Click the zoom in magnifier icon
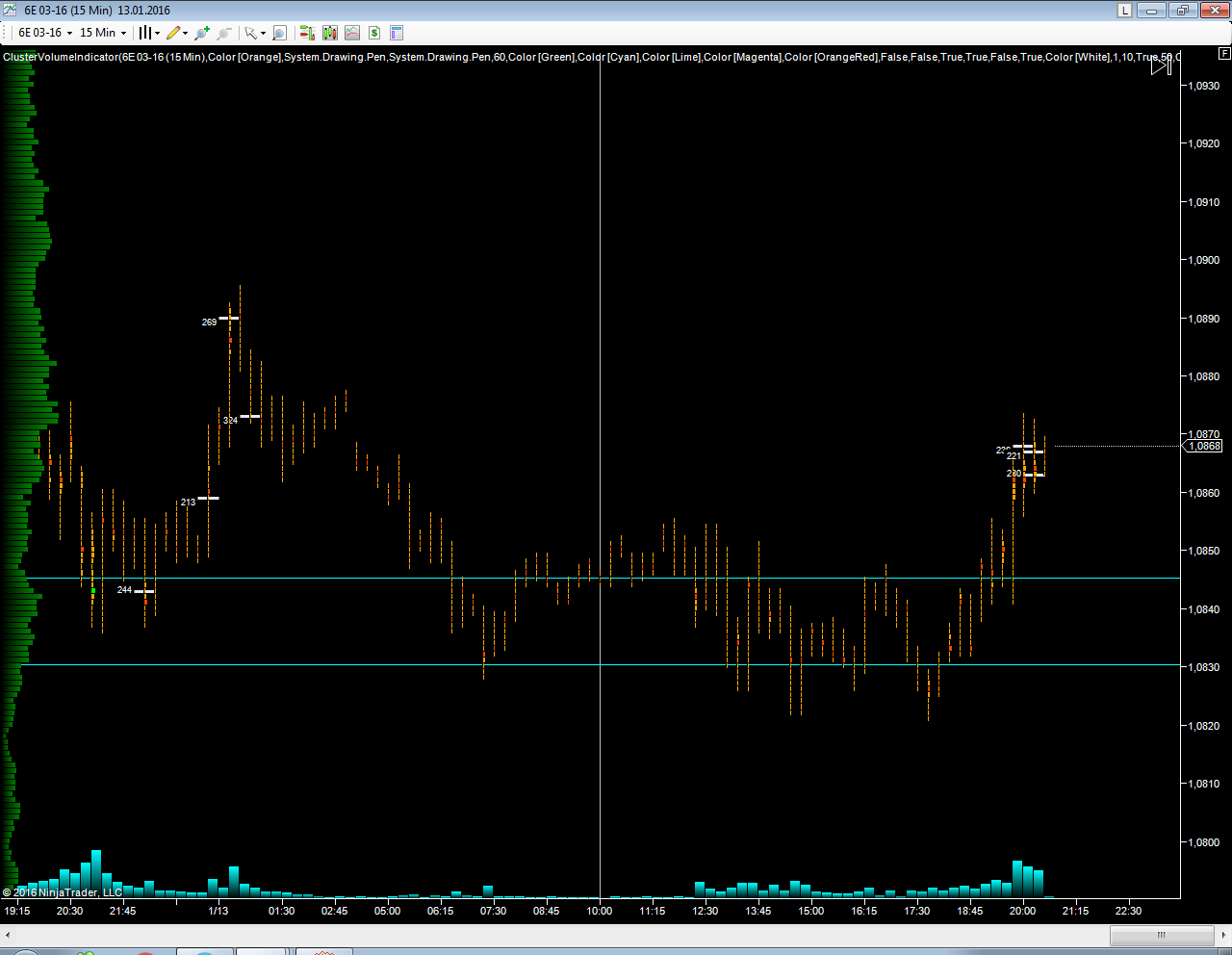 click(x=202, y=33)
